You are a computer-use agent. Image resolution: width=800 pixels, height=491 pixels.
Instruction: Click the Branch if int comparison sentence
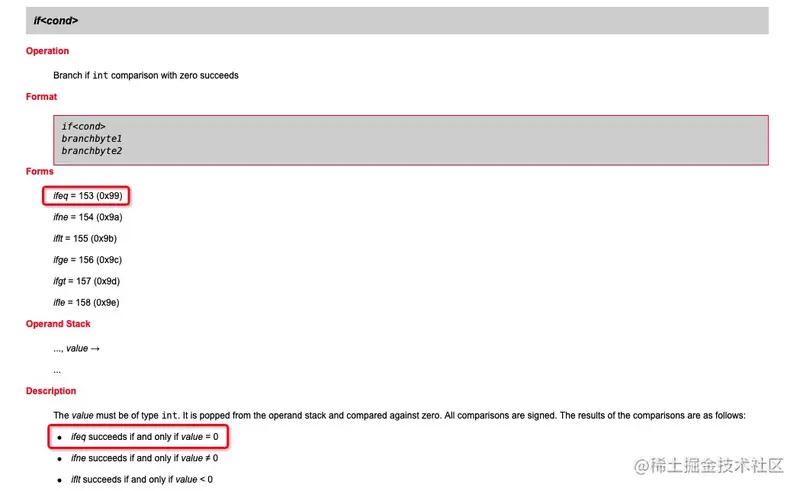coord(146,76)
